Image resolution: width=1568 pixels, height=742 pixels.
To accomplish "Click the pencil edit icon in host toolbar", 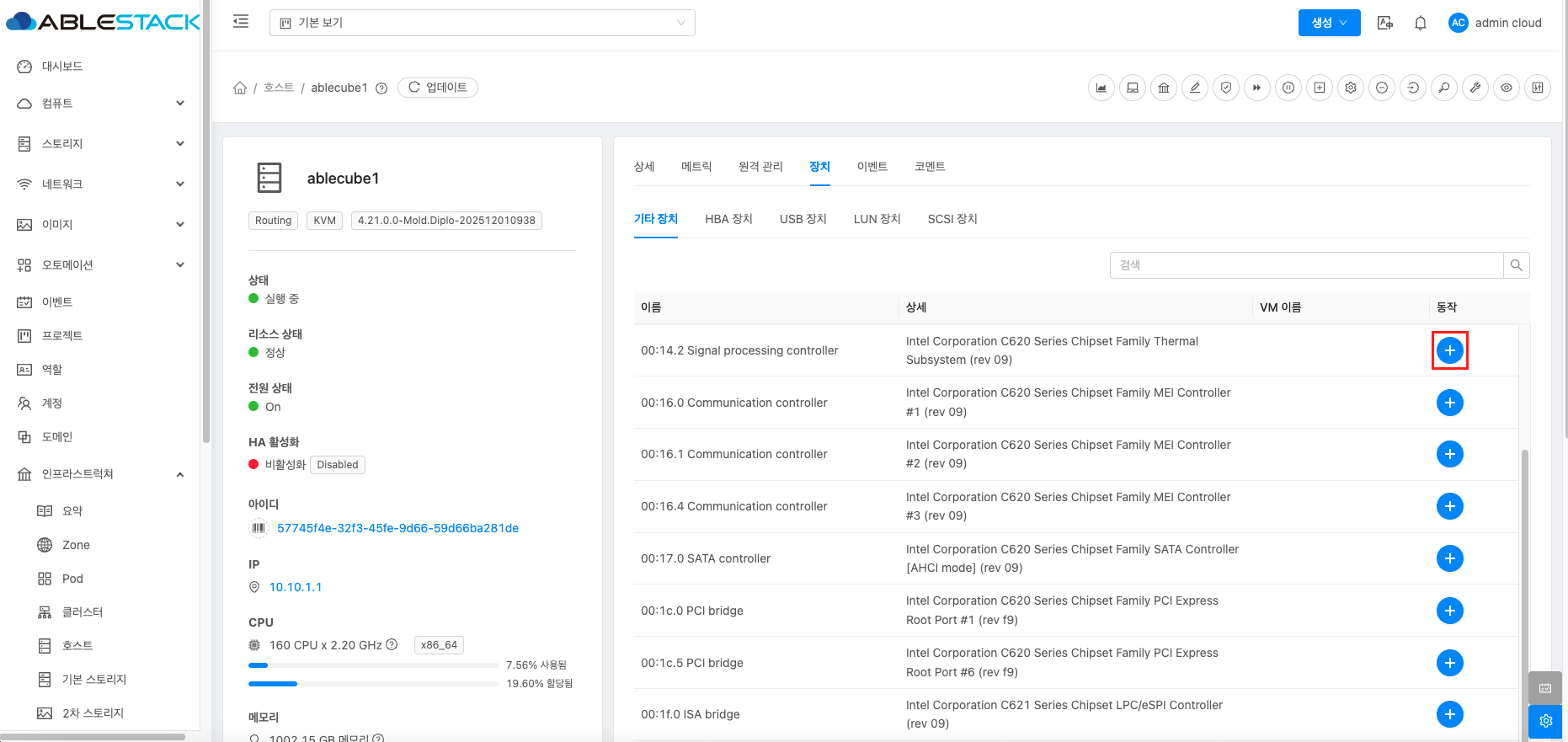I will point(1194,88).
